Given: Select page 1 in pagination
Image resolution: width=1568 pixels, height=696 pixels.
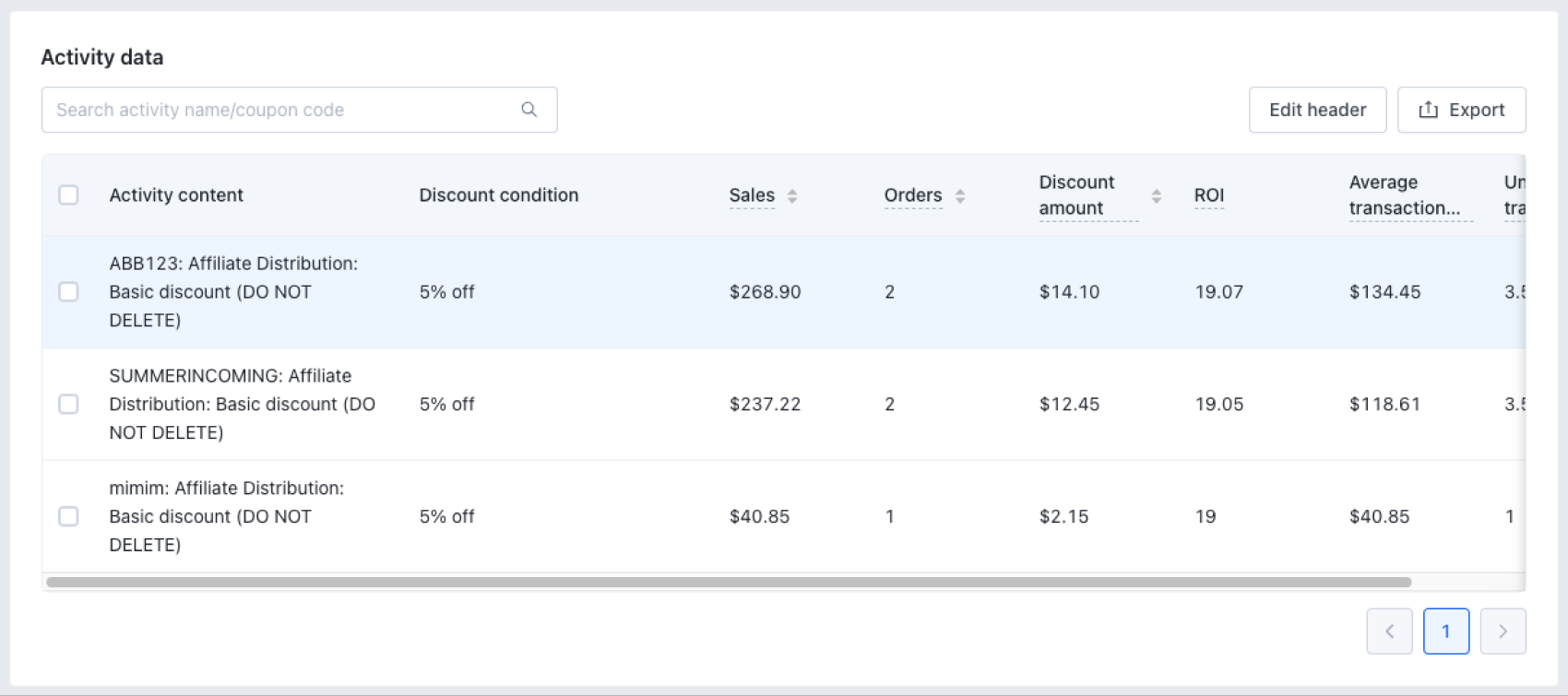Looking at the screenshot, I should [1445, 631].
